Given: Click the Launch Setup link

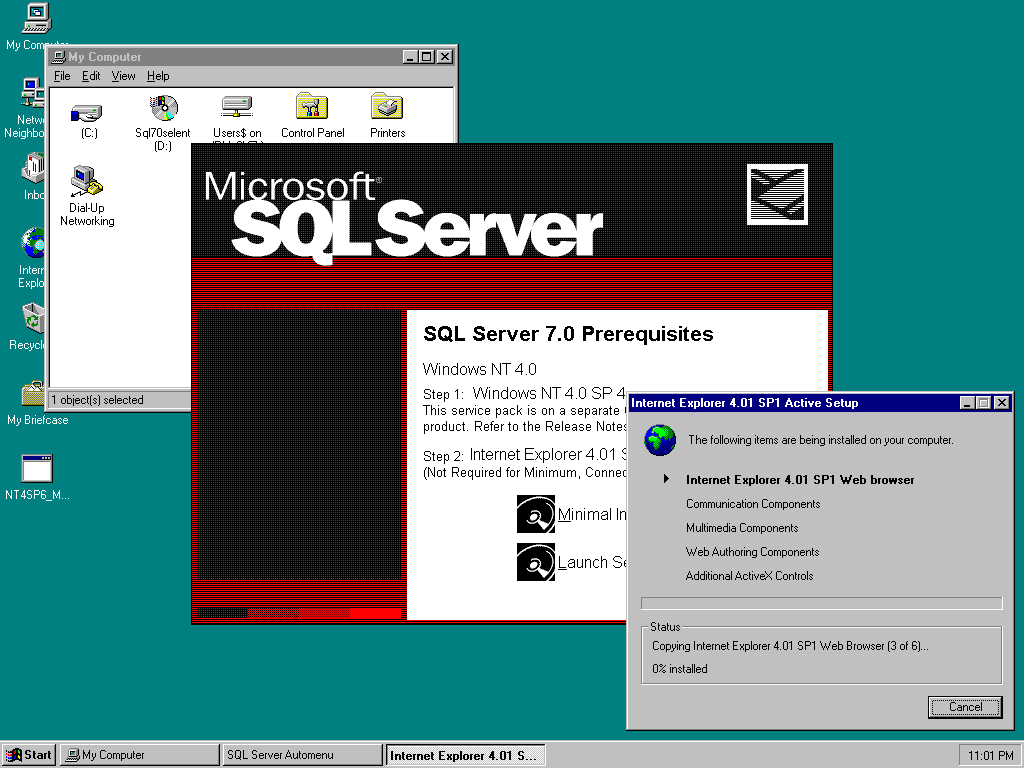Looking at the screenshot, I should point(592,562).
